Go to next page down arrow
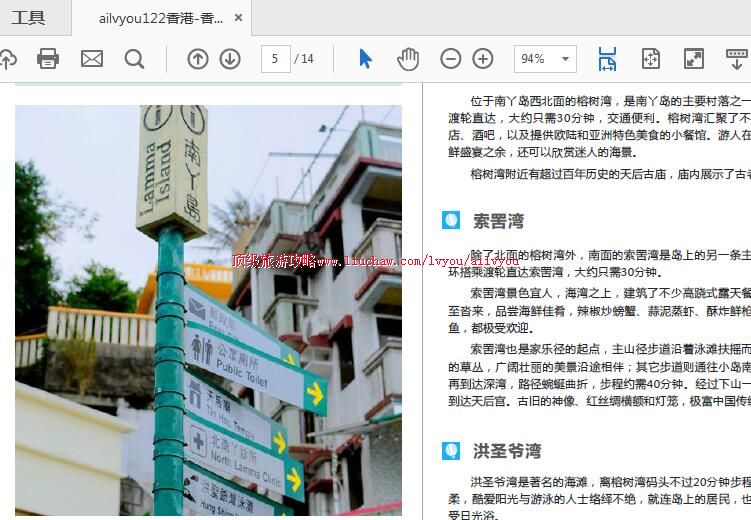 pos(230,59)
